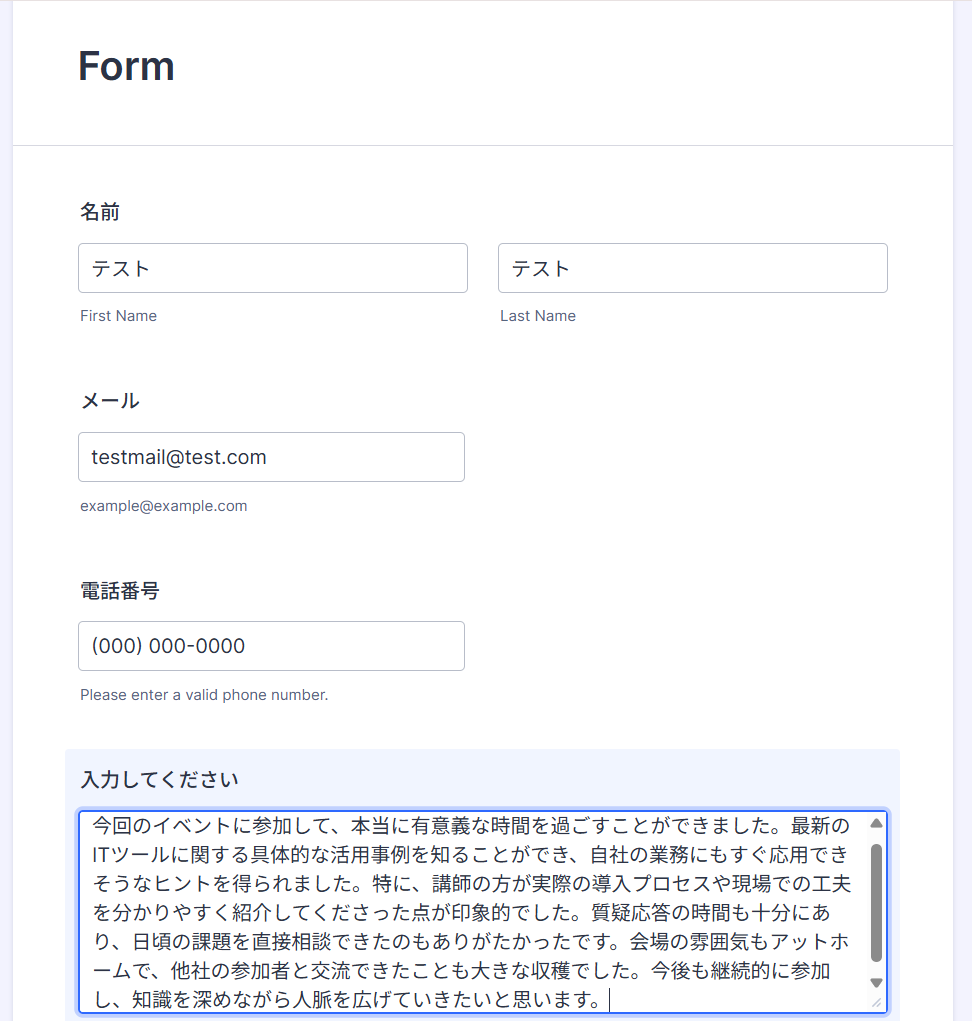
Task: Click the Last Name sublabel
Action: pos(538,316)
